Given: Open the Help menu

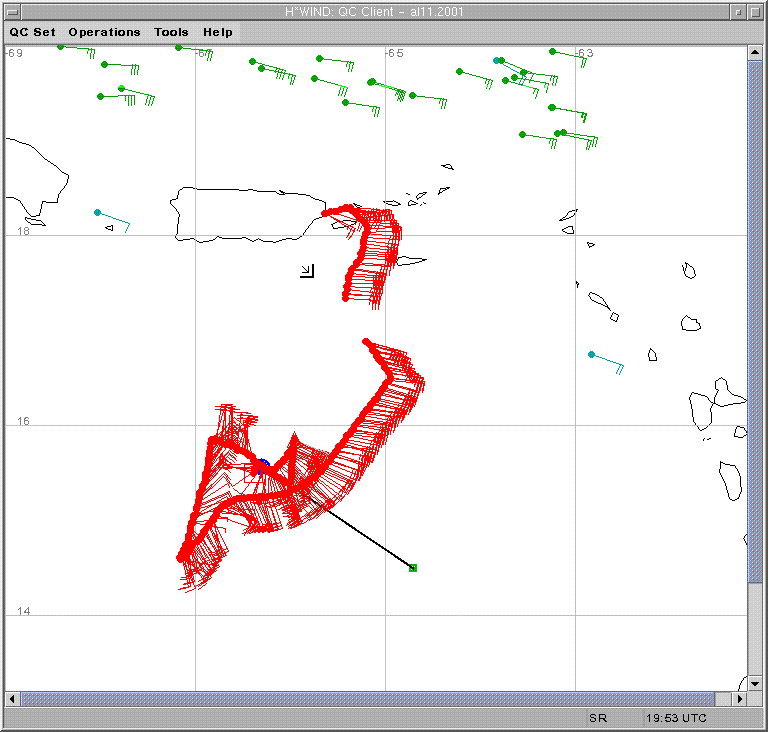Looking at the screenshot, I should 218,32.
